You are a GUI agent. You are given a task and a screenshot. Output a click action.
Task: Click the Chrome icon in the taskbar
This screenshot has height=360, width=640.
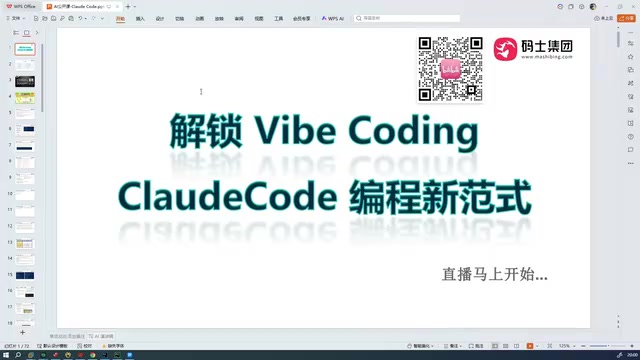pyautogui.click(x=93, y=355)
